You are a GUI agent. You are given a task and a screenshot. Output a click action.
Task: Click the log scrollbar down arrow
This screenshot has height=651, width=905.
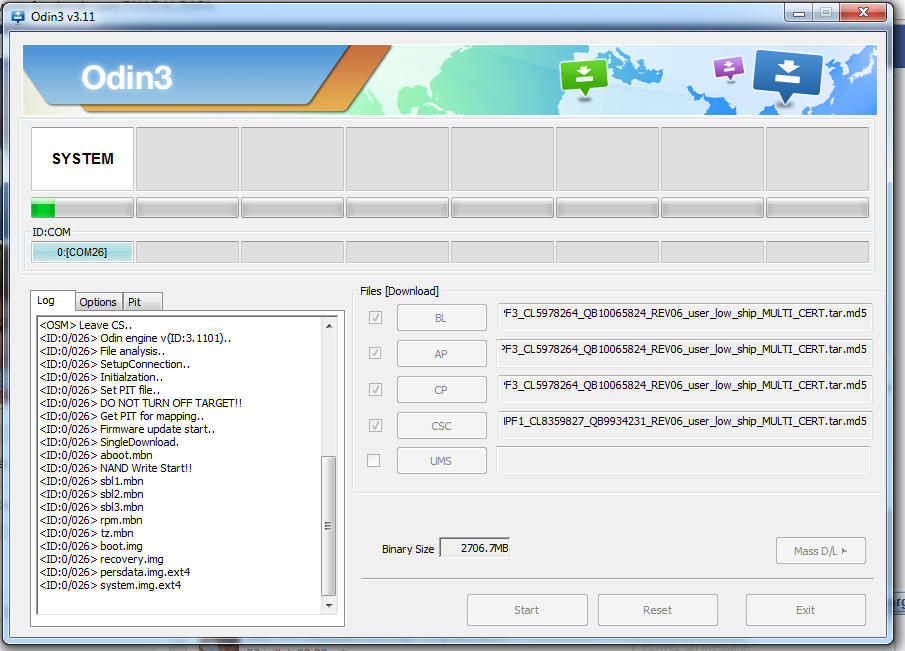click(x=329, y=605)
